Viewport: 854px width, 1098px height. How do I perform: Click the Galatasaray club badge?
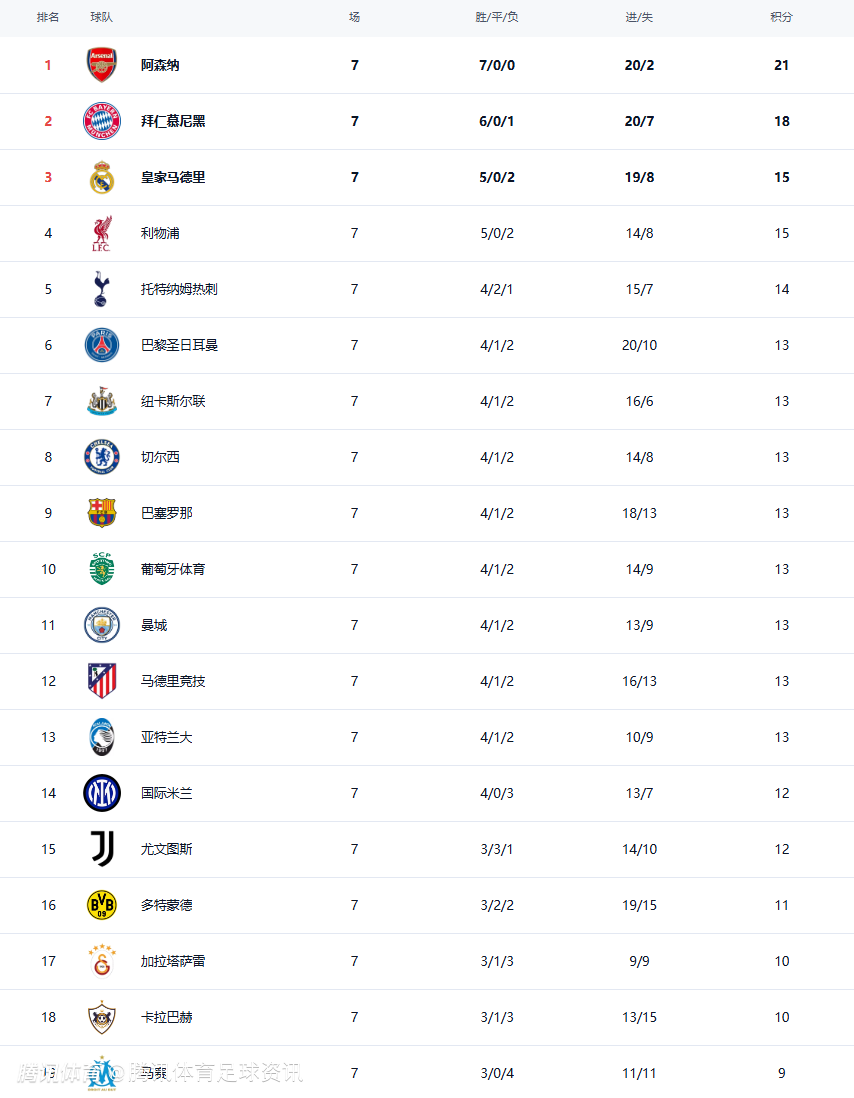point(101,961)
